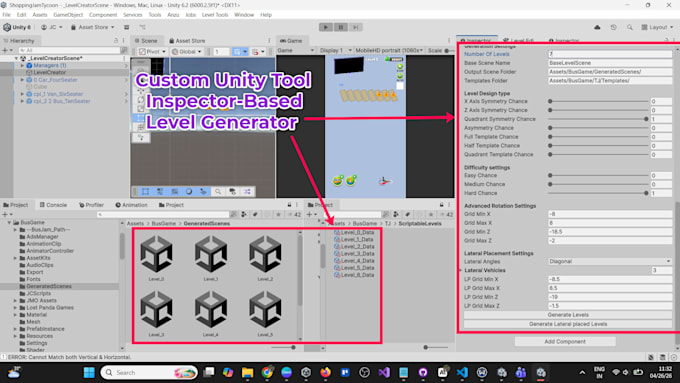Select Level_0 scene asset thumbnail
This screenshot has height=383, width=680.
pyautogui.click(x=156, y=258)
